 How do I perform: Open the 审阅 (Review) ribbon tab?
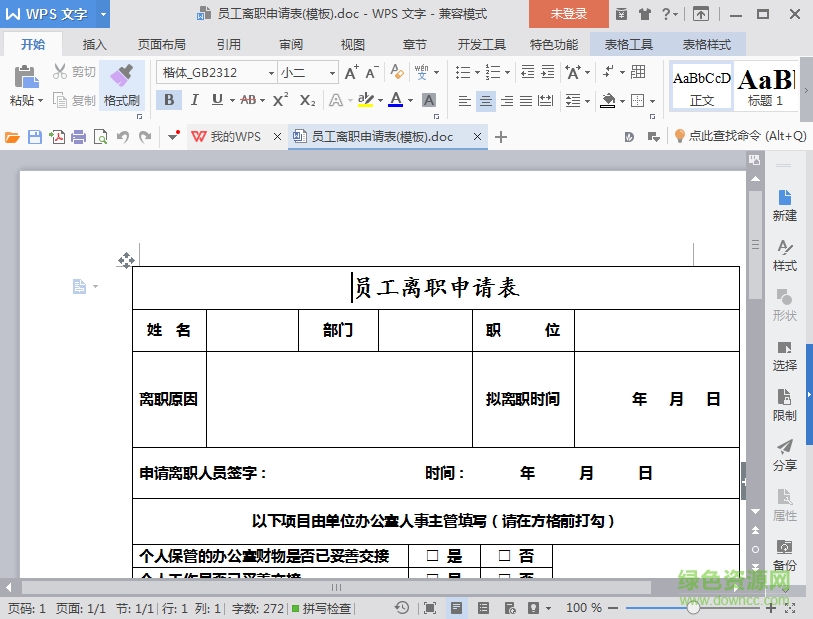[x=290, y=44]
